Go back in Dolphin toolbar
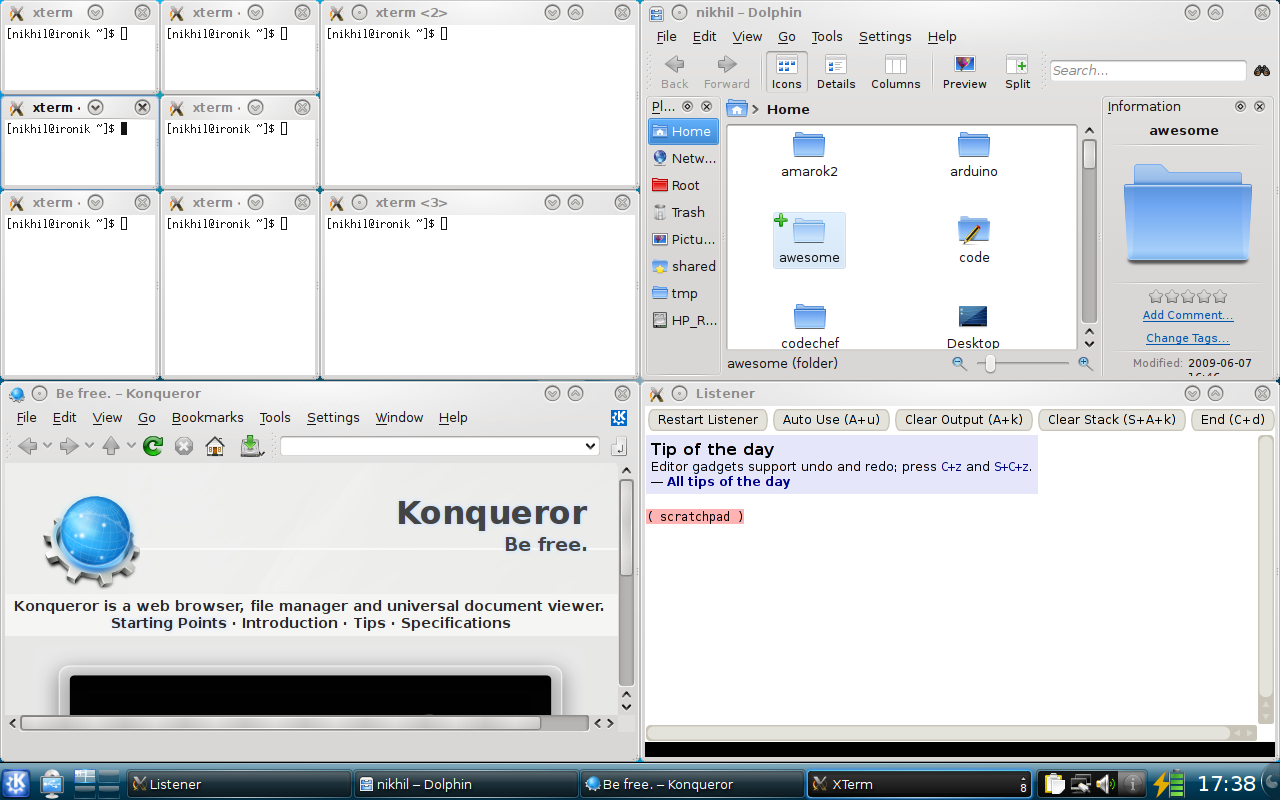The width and height of the screenshot is (1280, 800). [675, 72]
